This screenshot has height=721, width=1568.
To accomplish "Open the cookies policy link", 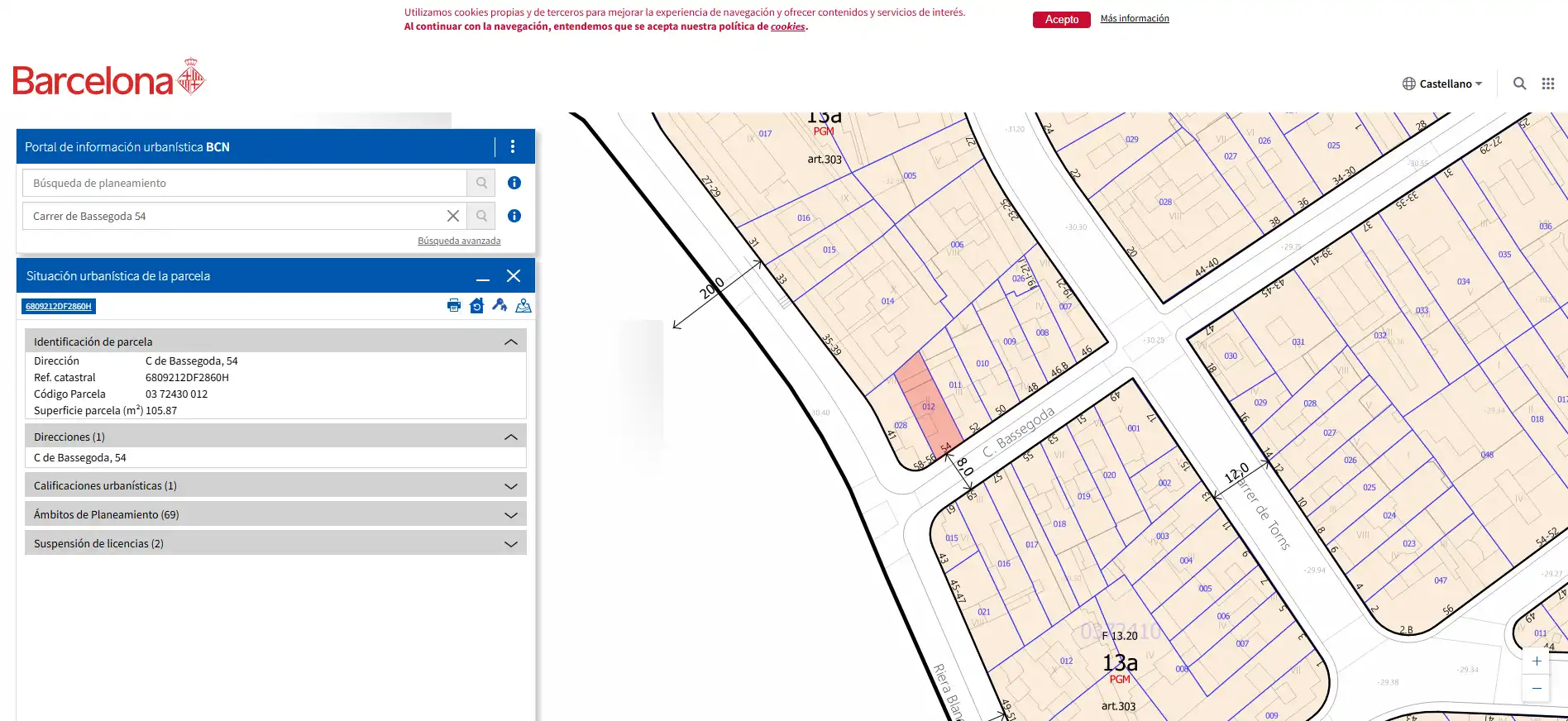I will pyautogui.click(x=787, y=26).
